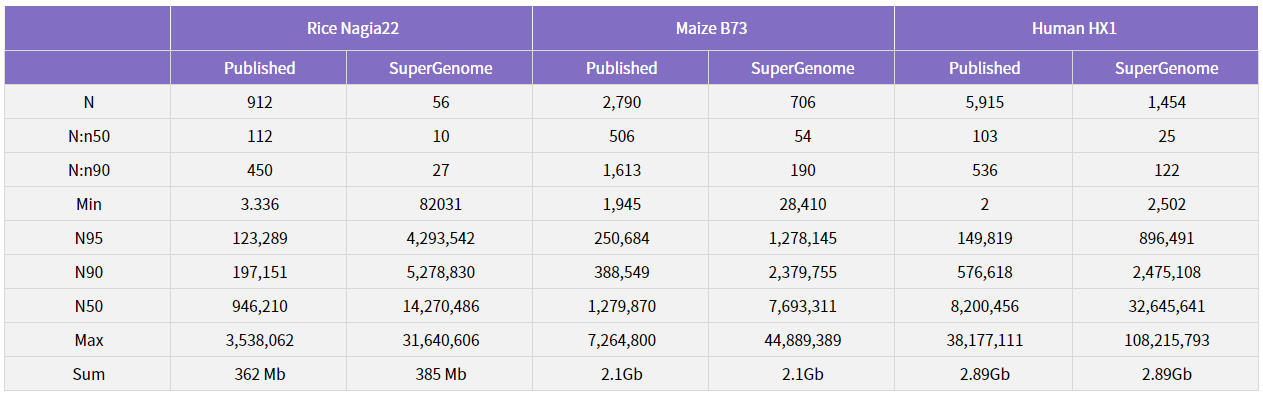Select the Maize B73 header cell

point(713,28)
